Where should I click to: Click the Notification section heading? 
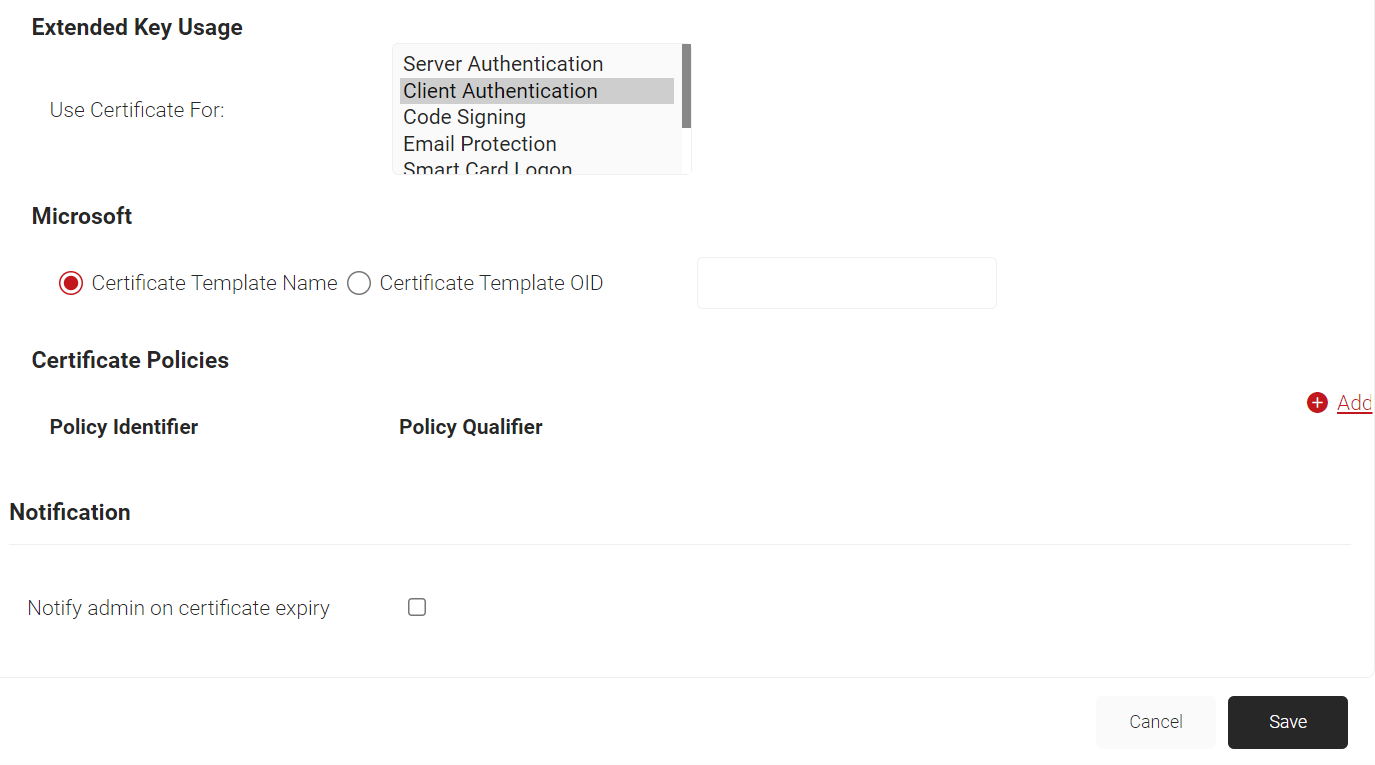pyautogui.click(x=70, y=512)
